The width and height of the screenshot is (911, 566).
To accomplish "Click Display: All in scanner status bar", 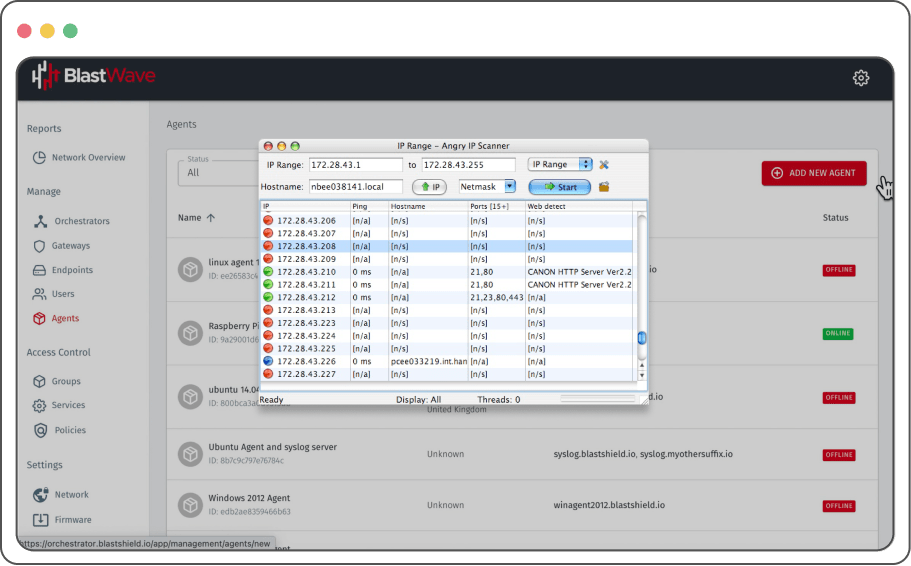I will pos(418,400).
